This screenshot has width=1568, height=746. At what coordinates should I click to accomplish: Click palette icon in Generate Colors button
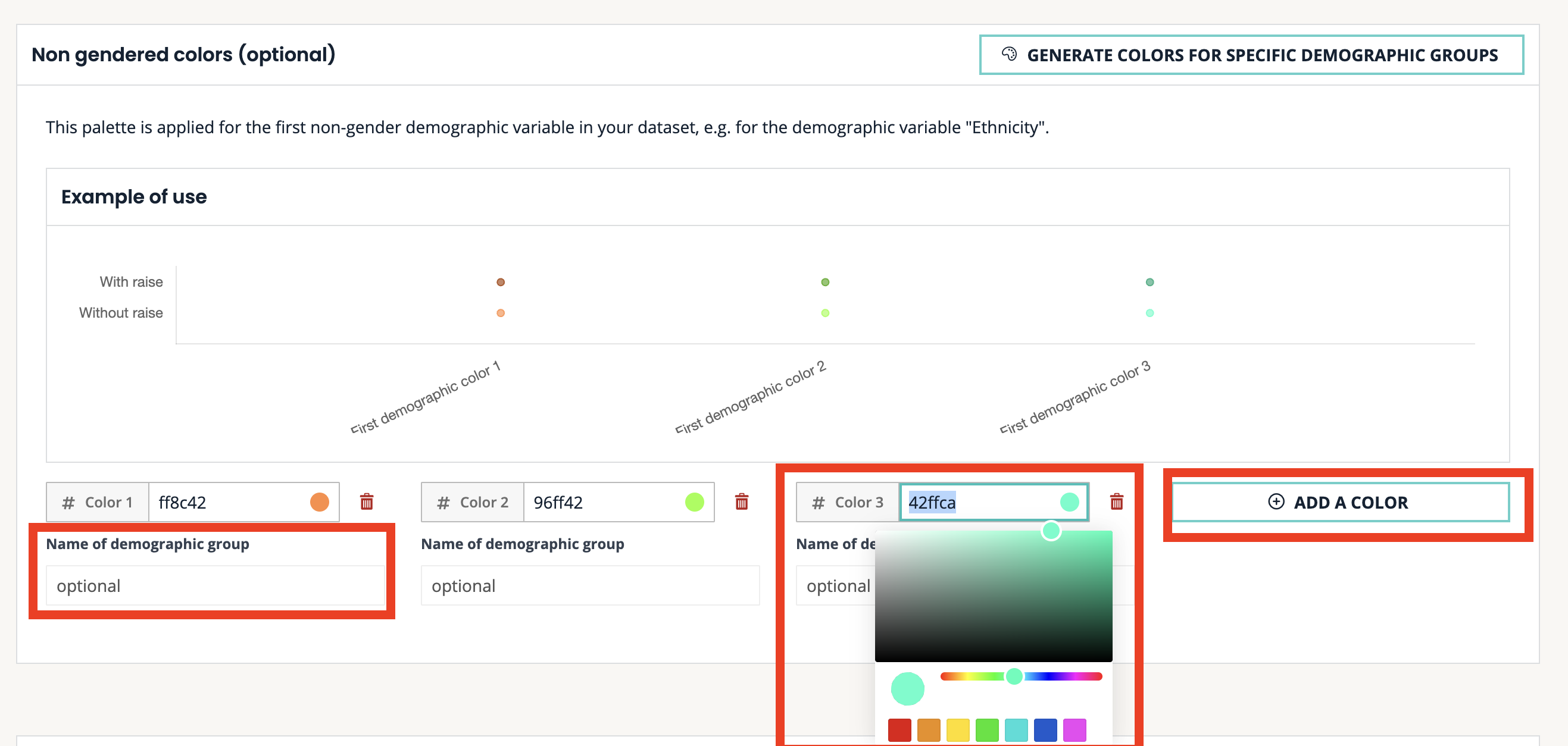1009,54
